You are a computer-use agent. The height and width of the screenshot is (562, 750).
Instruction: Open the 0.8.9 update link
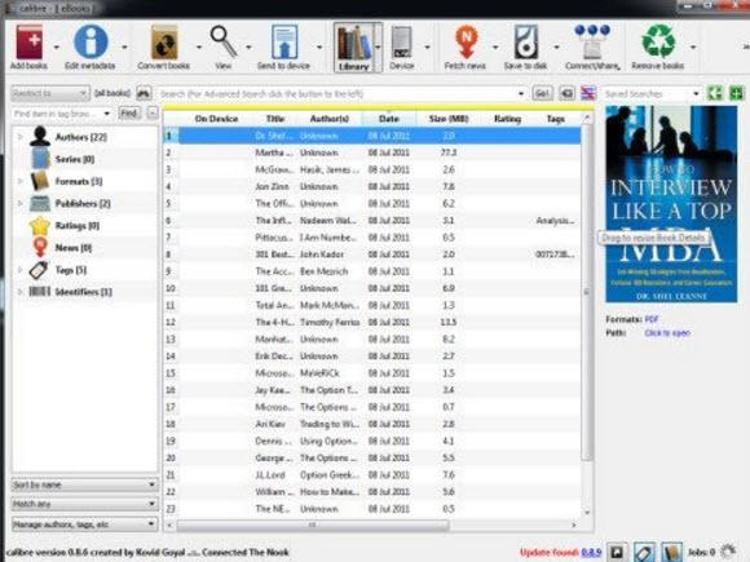tap(592, 551)
